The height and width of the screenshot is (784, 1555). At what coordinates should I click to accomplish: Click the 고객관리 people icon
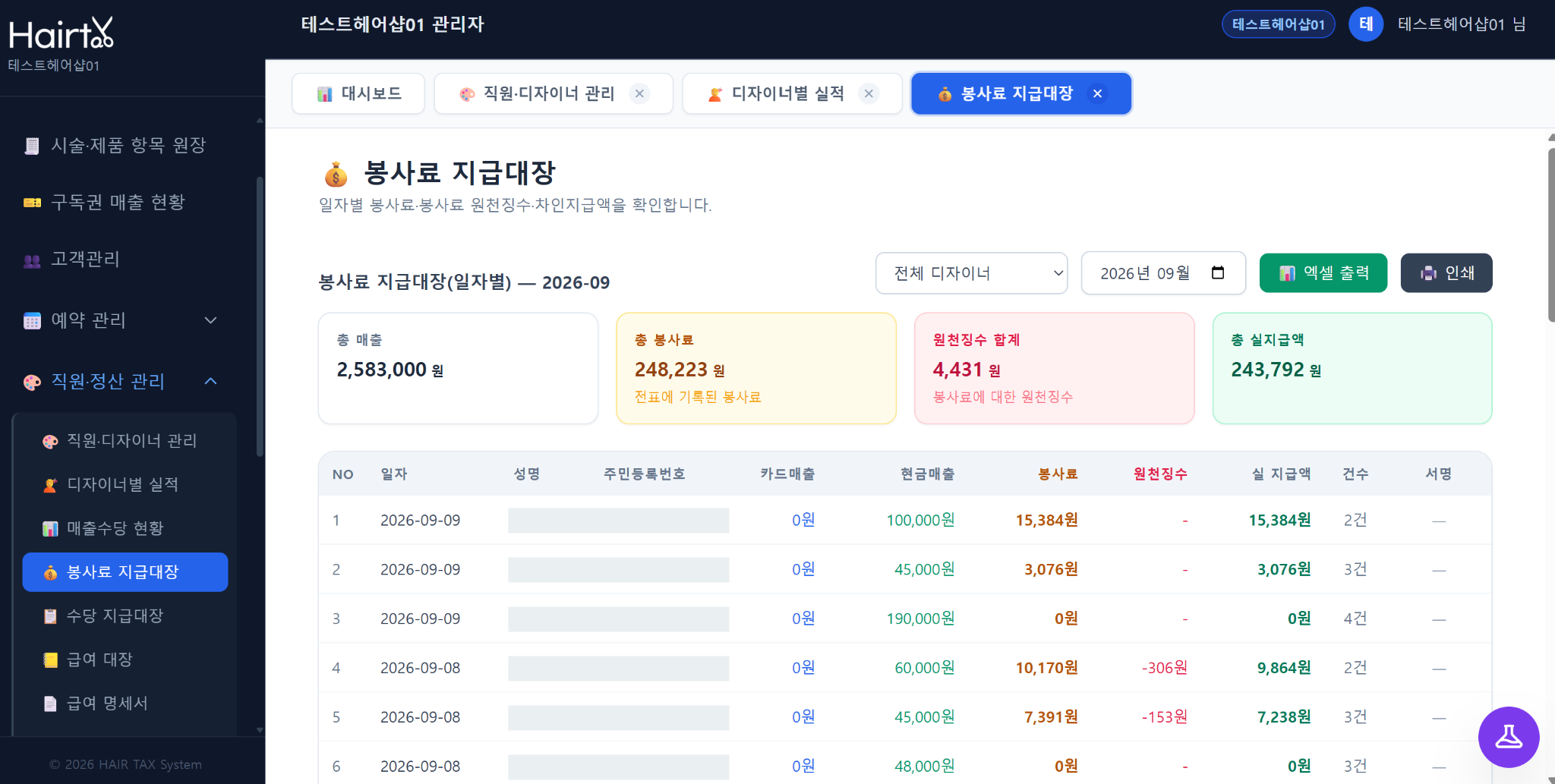32,260
